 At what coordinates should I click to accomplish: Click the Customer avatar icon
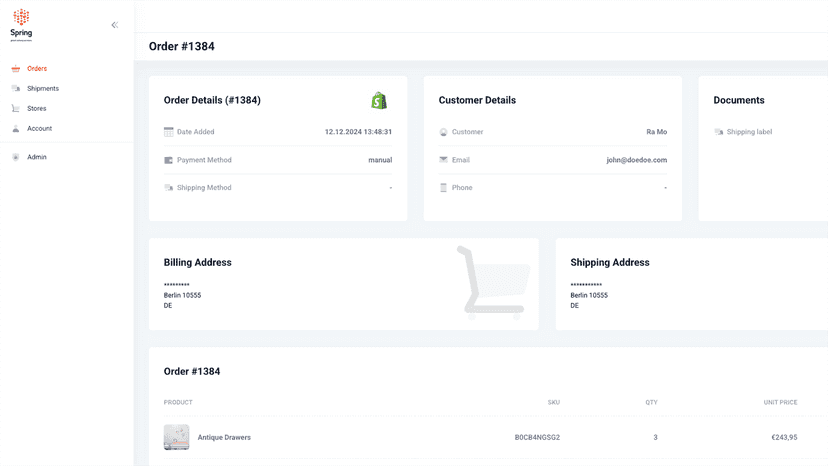click(444, 132)
